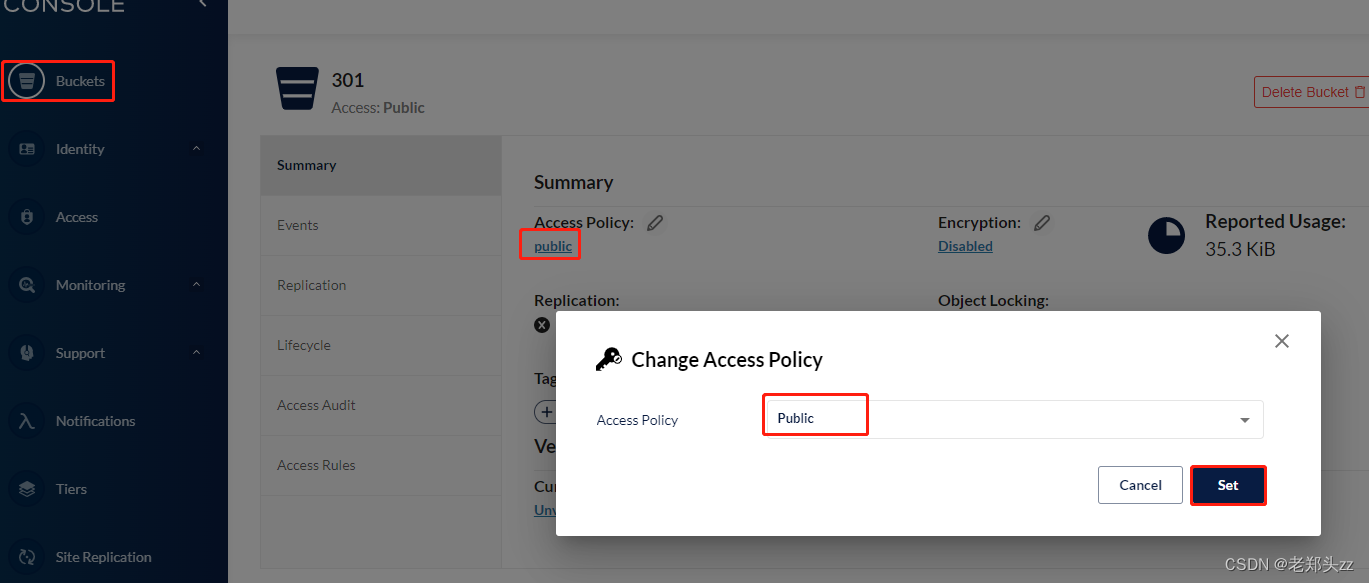Open Buckets in the sidebar
Screen dimensions: 1369x583
(60, 81)
